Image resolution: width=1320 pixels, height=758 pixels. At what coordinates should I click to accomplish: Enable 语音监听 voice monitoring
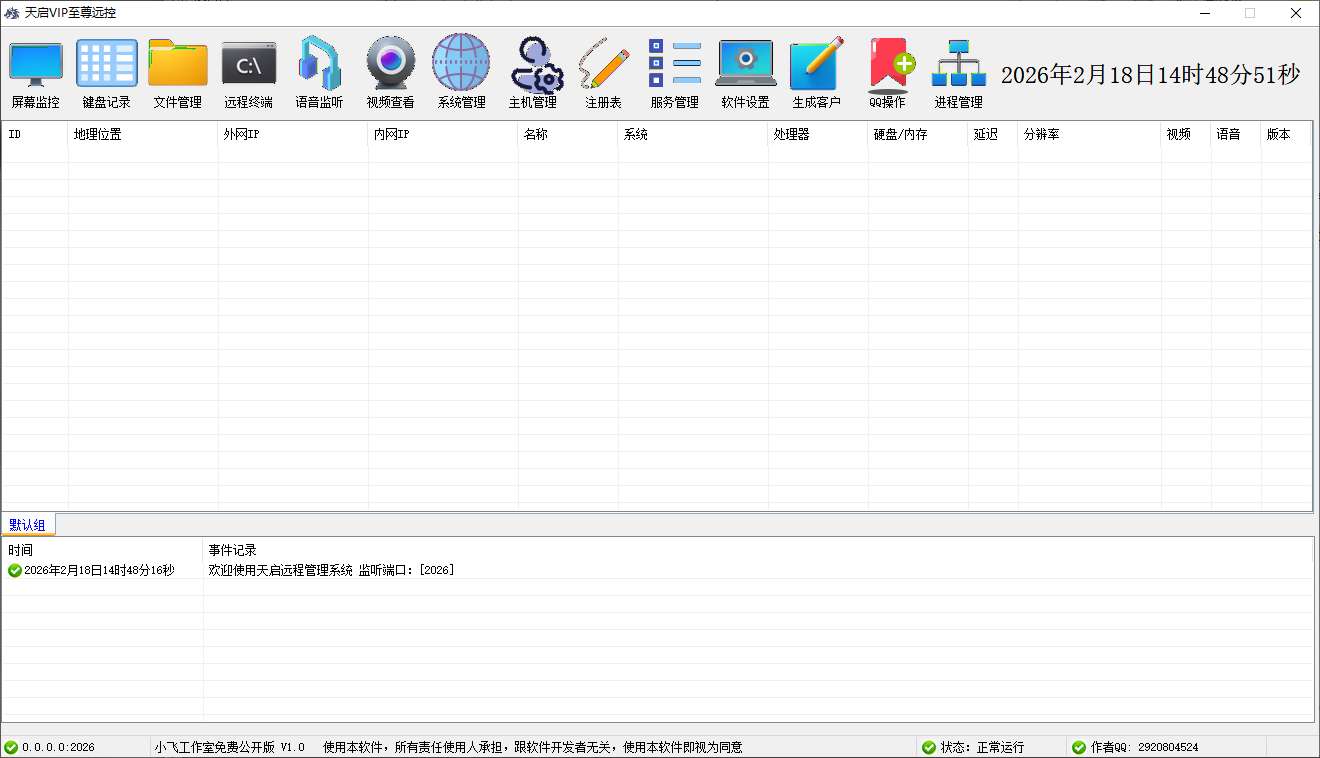(318, 72)
